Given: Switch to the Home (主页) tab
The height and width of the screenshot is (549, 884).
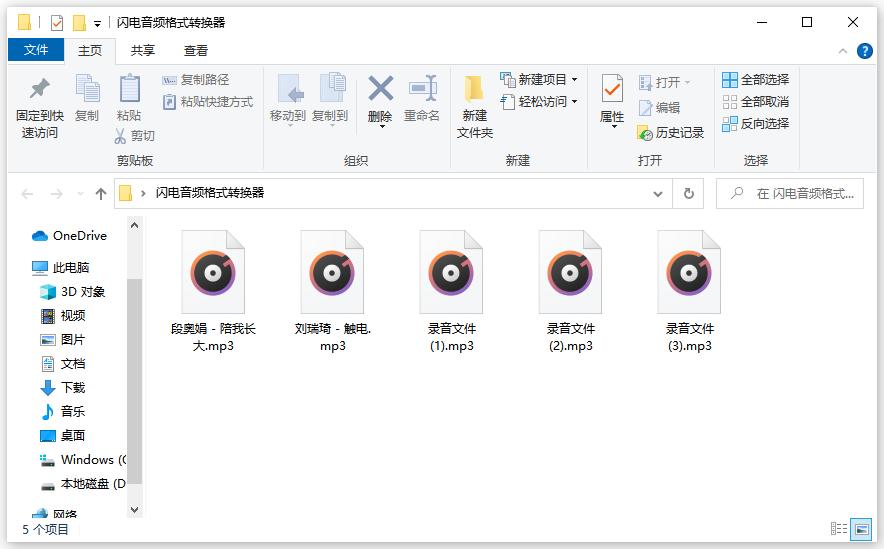Looking at the screenshot, I should coord(90,51).
